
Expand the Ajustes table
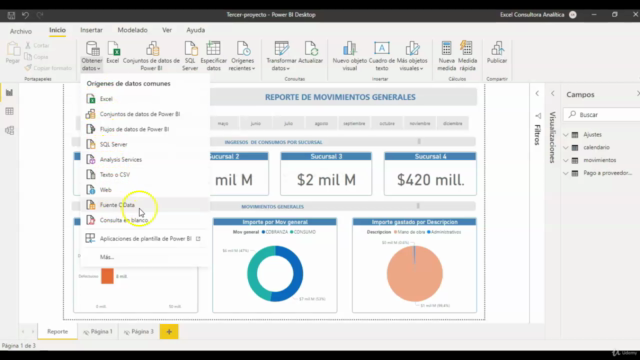(566, 134)
